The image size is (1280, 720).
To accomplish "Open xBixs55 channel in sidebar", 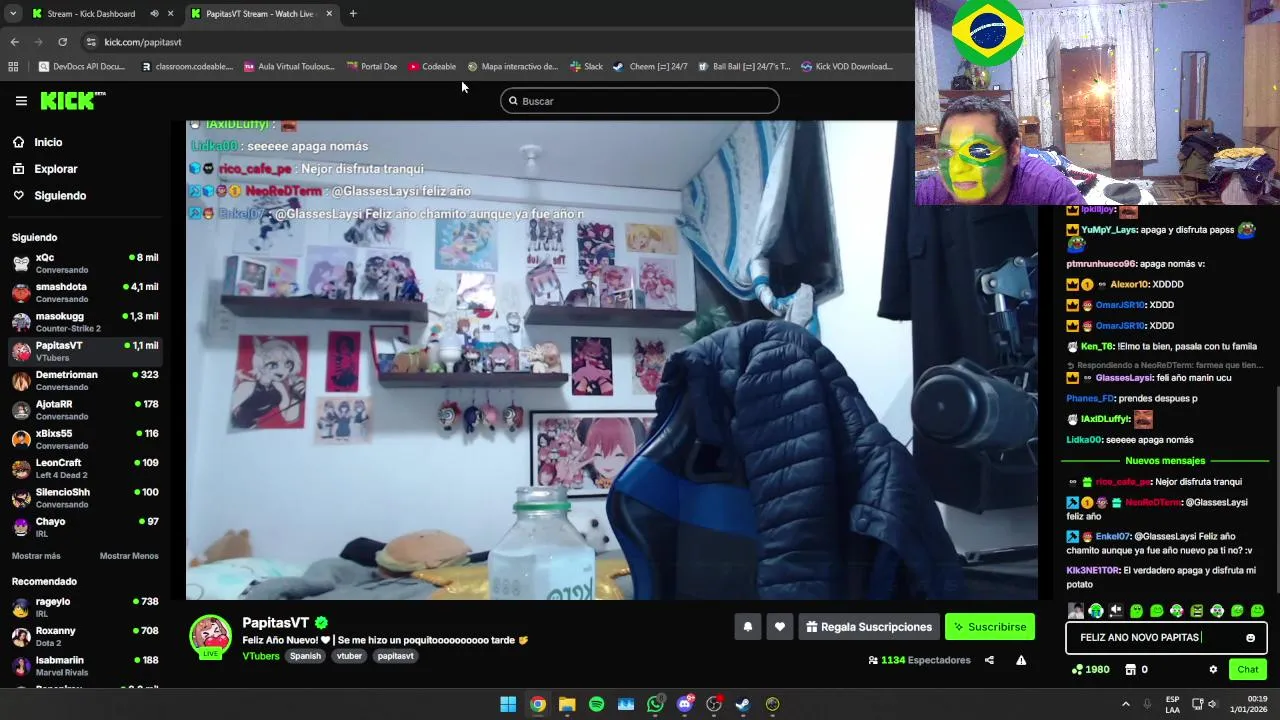I will click(x=85, y=439).
